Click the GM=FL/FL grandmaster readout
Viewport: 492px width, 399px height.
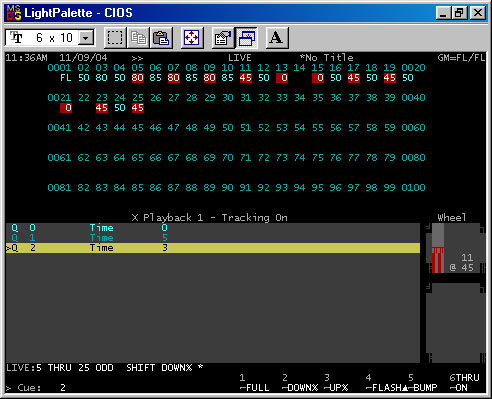coord(461,58)
